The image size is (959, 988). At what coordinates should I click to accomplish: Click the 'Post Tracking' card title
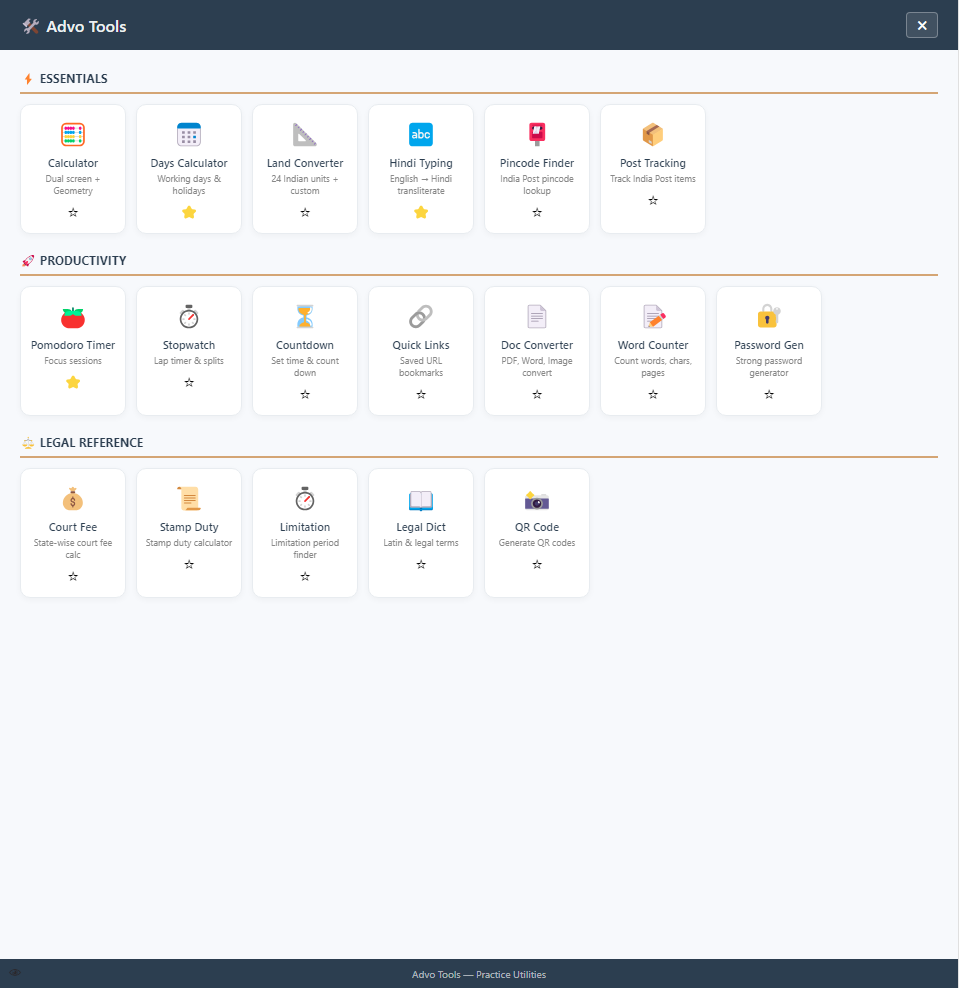click(653, 163)
